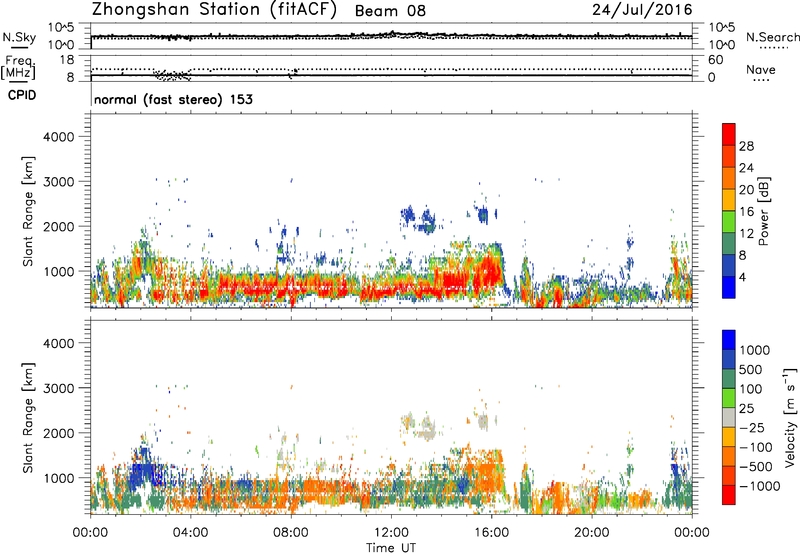800x554 pixels.
Task: Pick the red top segment of Power color bar
Action: pyautogui.click(x=729, y=134)
